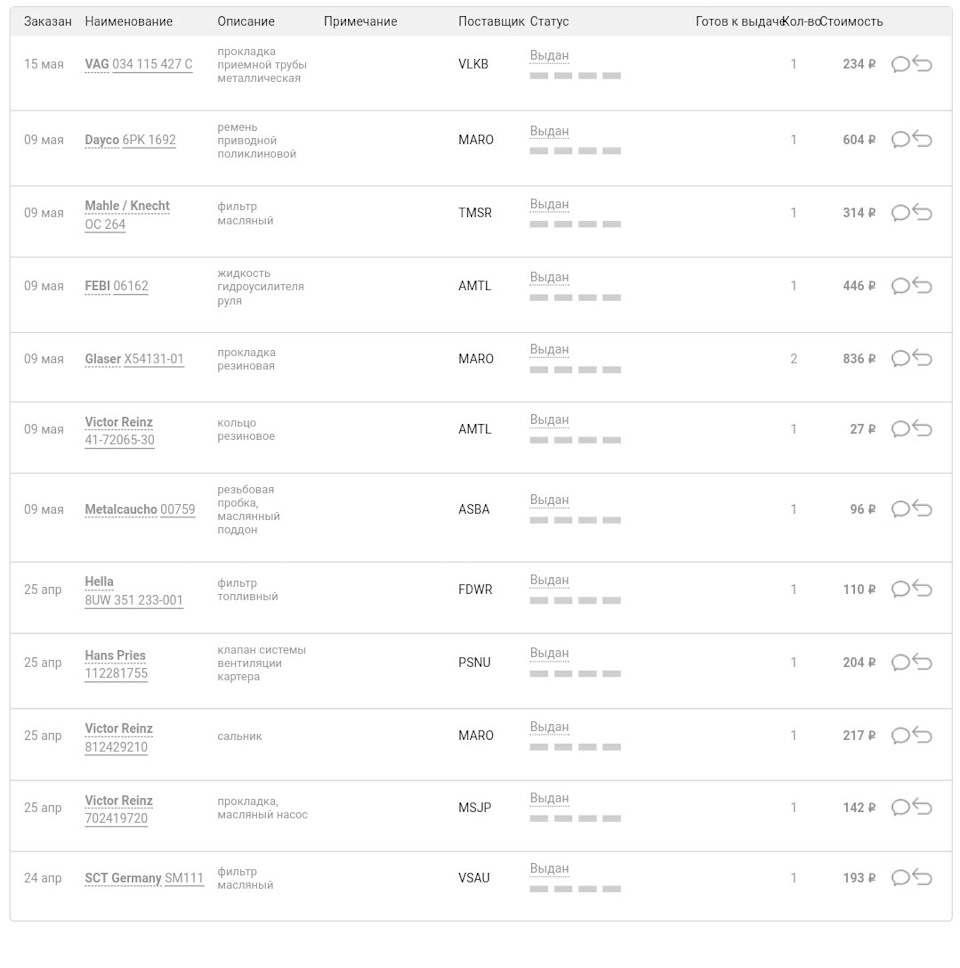The width and height of the screenshot is (960, 968).
Task: Click the Dayco brand link
Action: pos(101,141)
